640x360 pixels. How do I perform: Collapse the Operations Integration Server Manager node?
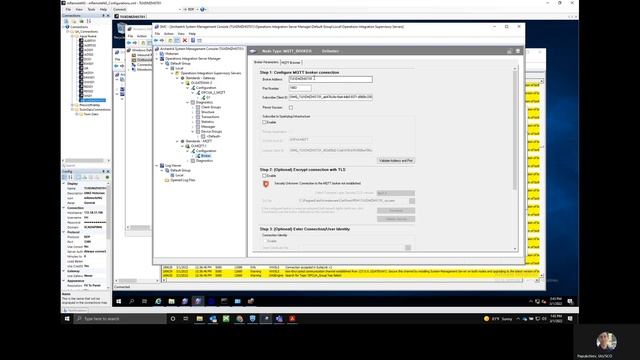(157, 58)
